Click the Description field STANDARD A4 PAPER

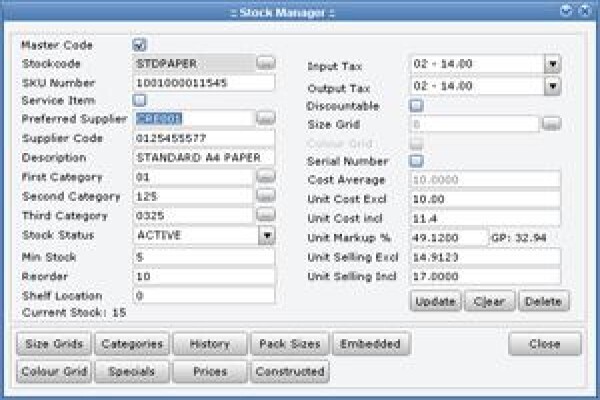pos(204,157)
